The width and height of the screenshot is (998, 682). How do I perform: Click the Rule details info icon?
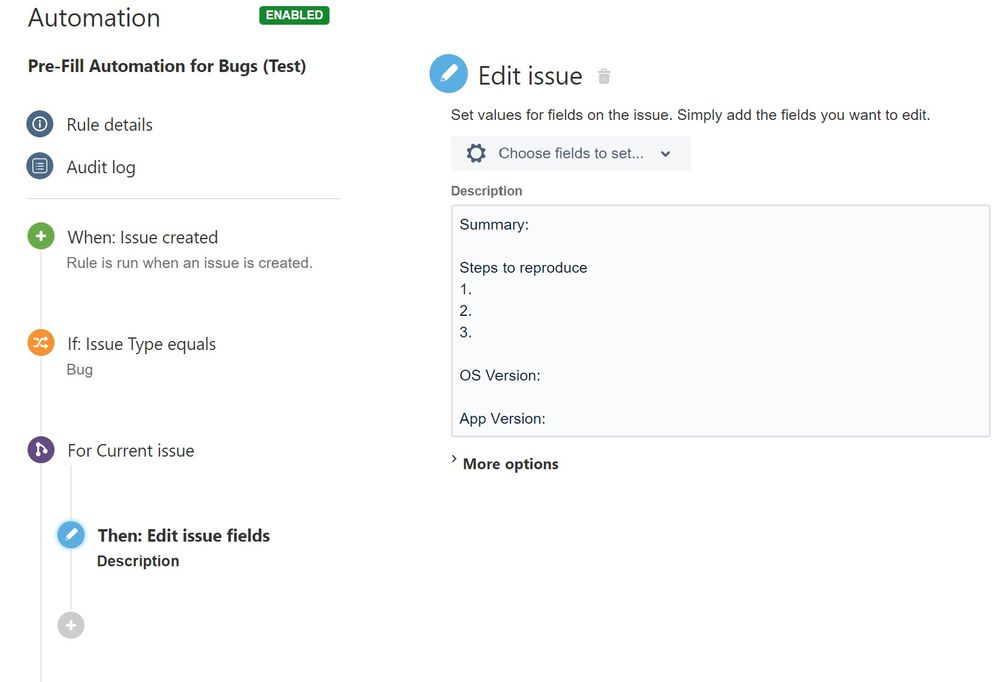tap(40, 125)
